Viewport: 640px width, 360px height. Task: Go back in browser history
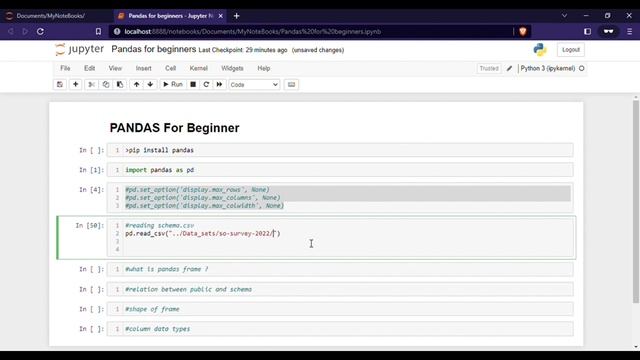click(x=11, y=31)
